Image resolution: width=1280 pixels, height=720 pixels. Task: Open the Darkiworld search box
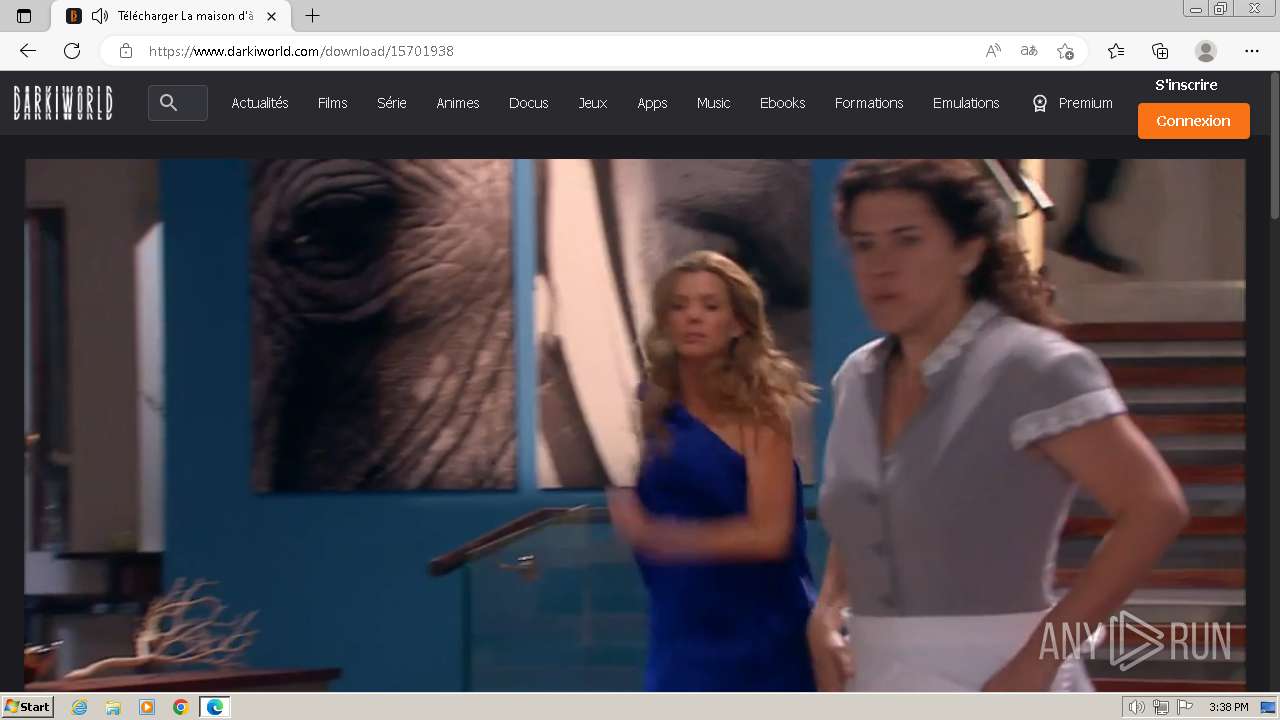tap(178, 103)
